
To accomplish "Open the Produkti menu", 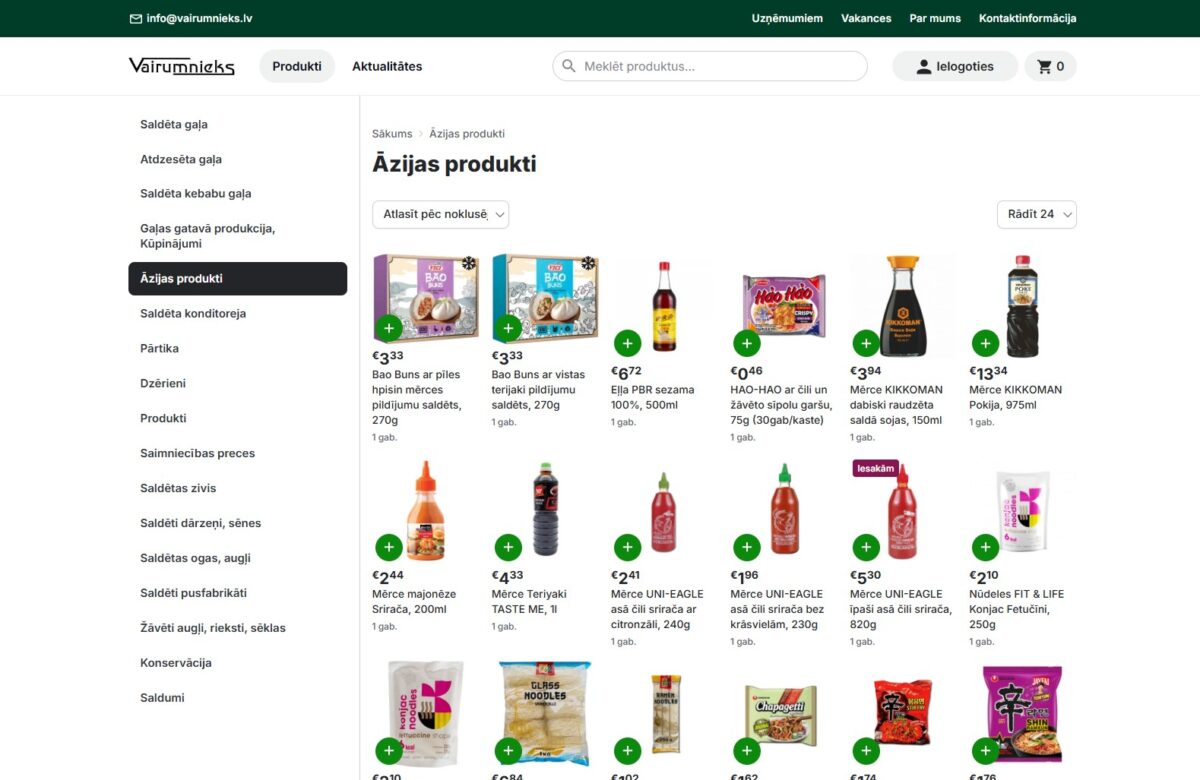I will (296, 65).
